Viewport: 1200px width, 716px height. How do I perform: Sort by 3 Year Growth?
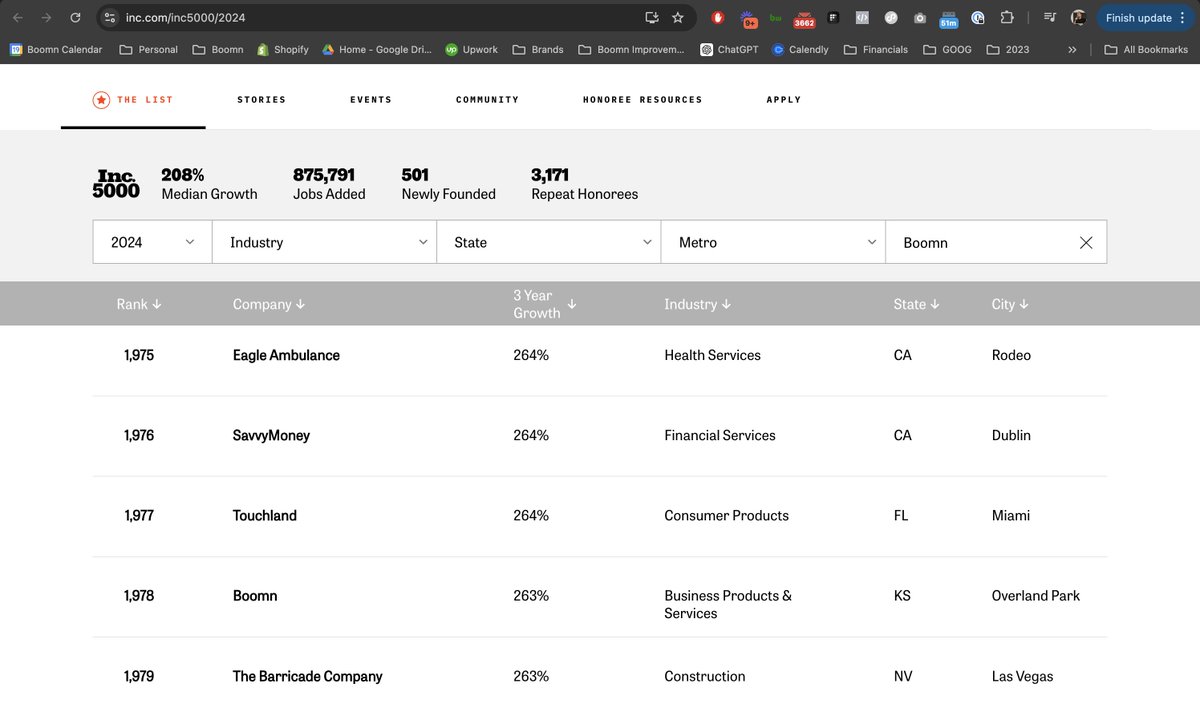pyautogui.click(x=545, y=304)
